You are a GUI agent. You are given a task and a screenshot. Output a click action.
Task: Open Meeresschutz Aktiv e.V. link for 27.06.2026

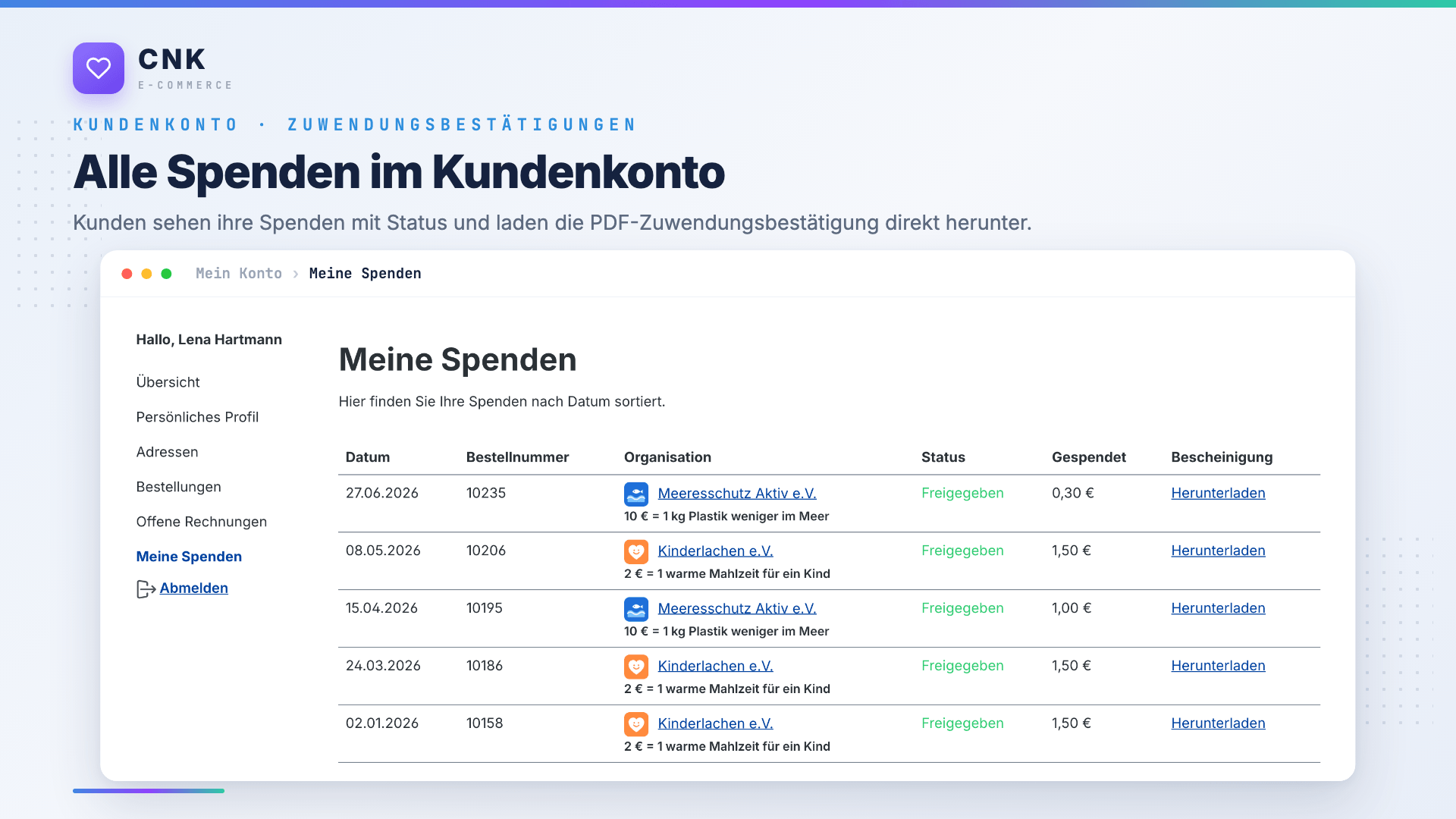tap(736, 494)
